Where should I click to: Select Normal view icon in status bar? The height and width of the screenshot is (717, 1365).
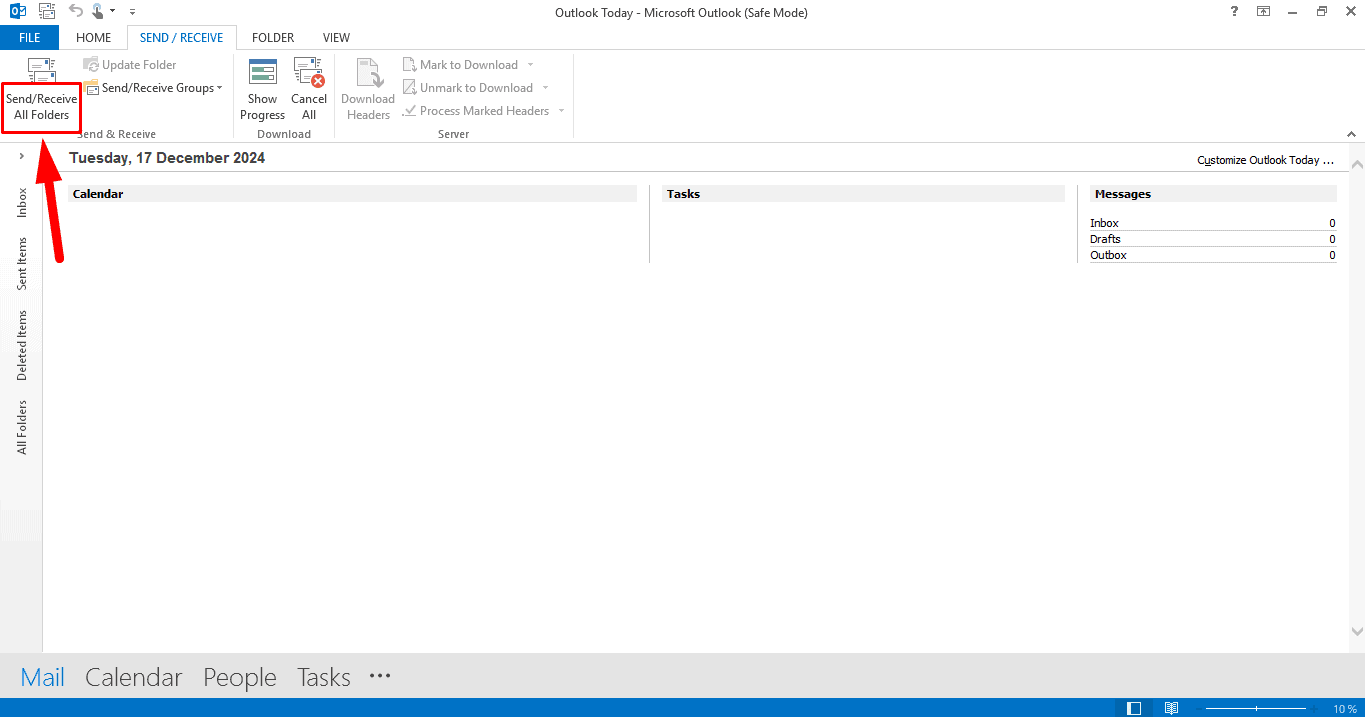coord(1134,708)
